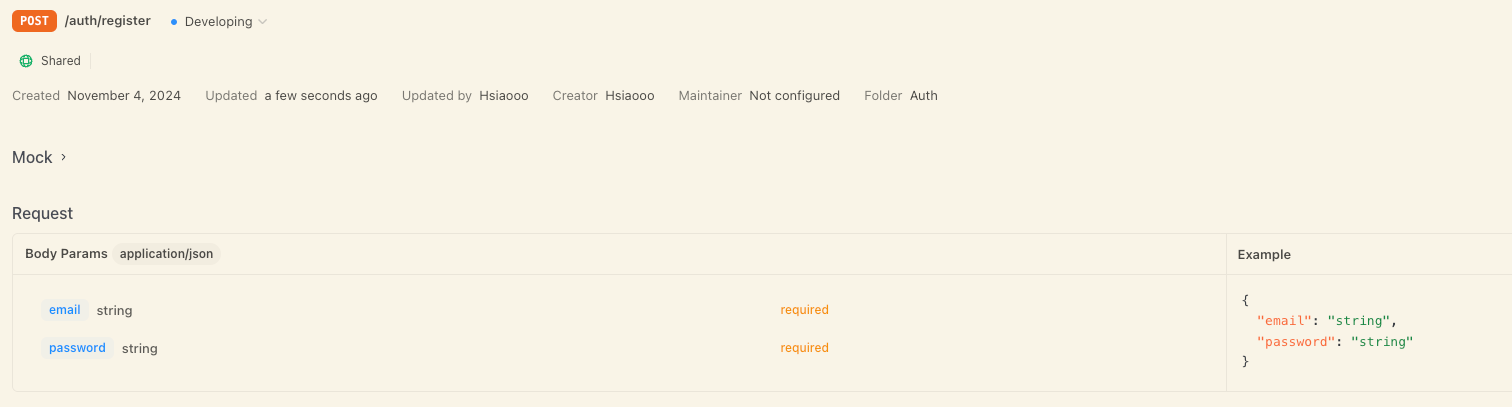Select the email parameter tag
This screenshot has width=1512, height=407.
tap(65, 310)
